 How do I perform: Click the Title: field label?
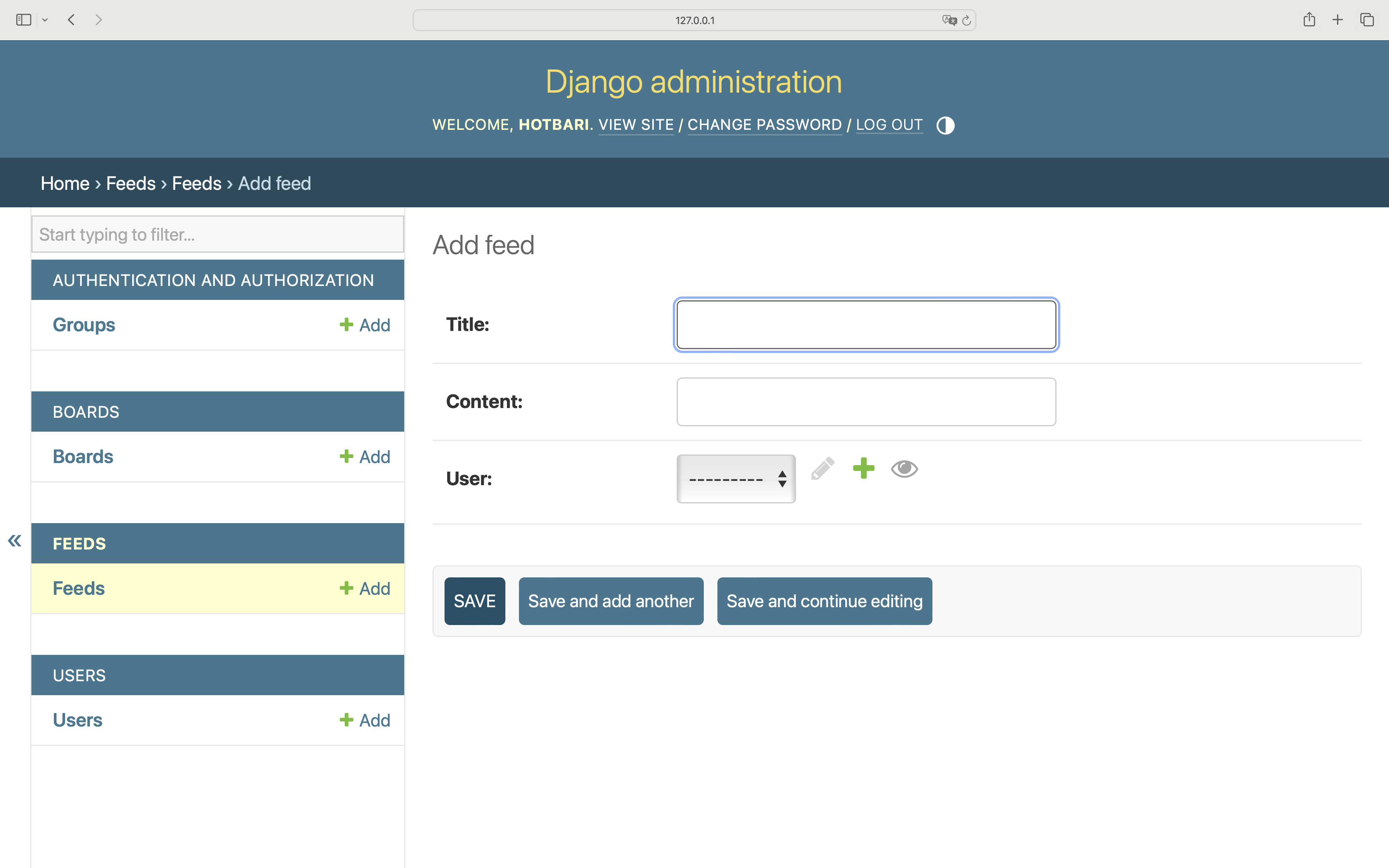(x=468, y=324)
